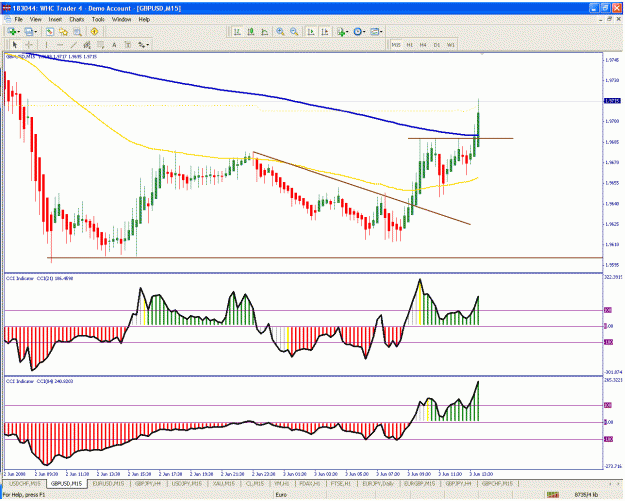Select the Trendline drawing tool

(x=73, y=45)
